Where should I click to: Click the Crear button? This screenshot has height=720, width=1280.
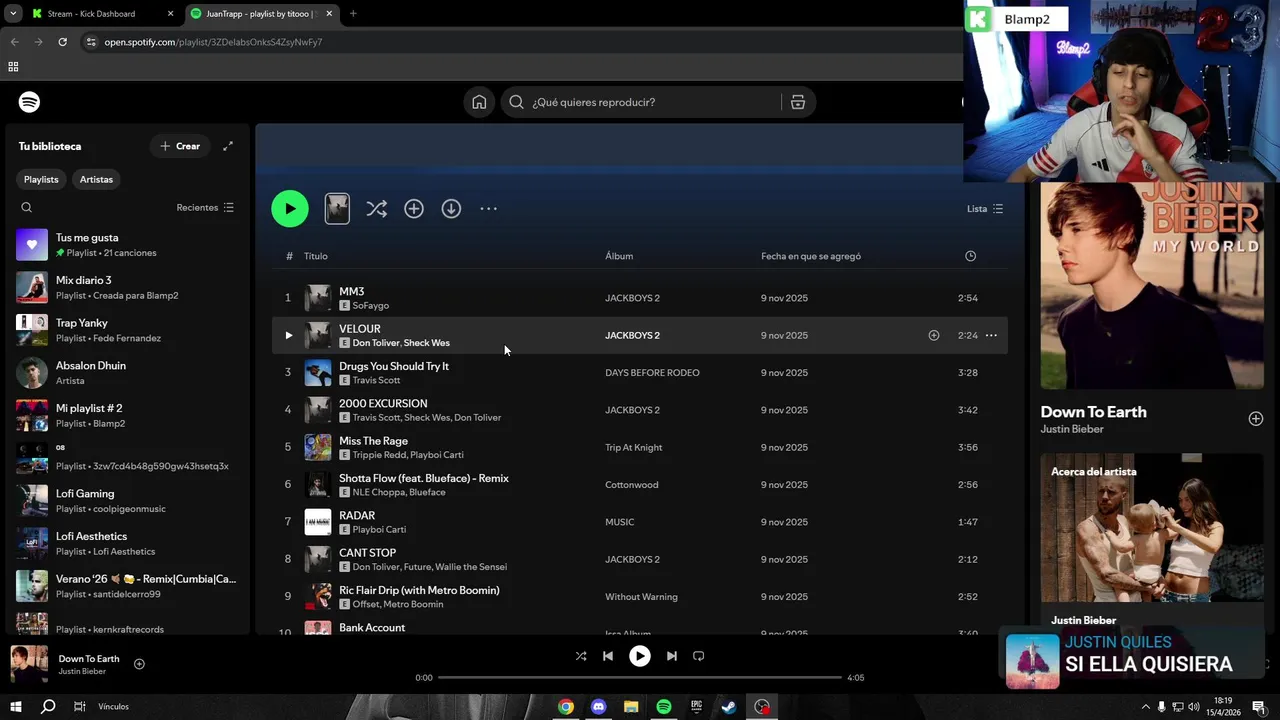180,146
